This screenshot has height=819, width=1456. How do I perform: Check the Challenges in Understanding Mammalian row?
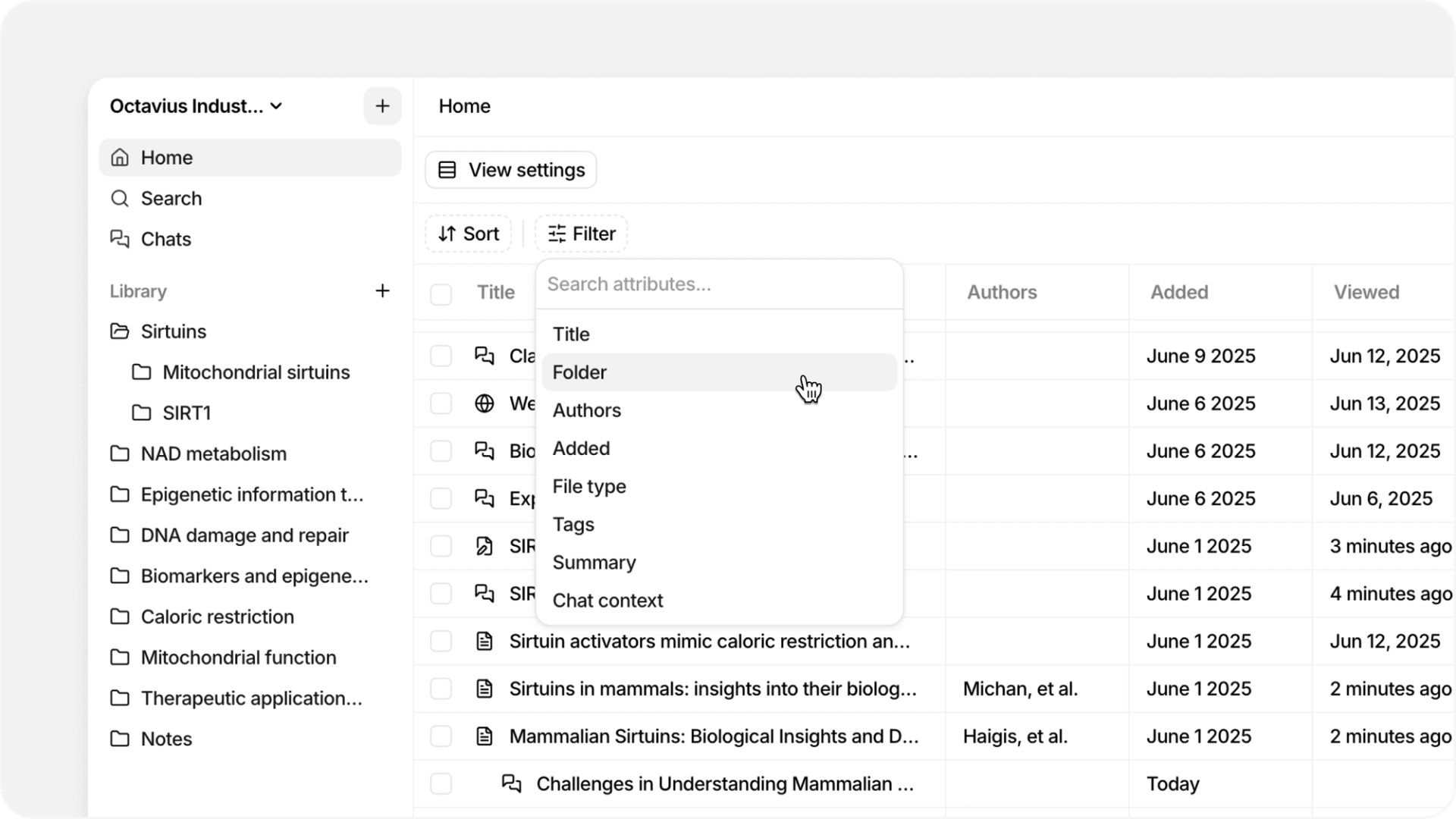(441, 784)
